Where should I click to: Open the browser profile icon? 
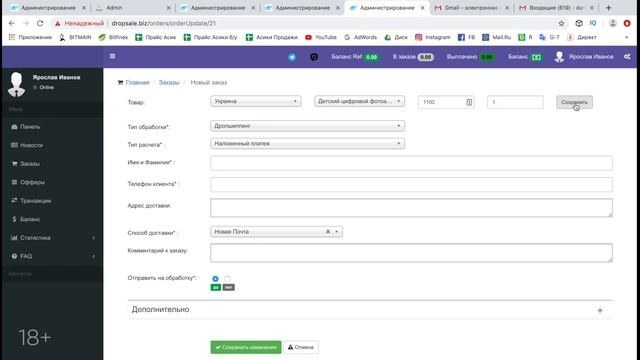coord(613,23)
